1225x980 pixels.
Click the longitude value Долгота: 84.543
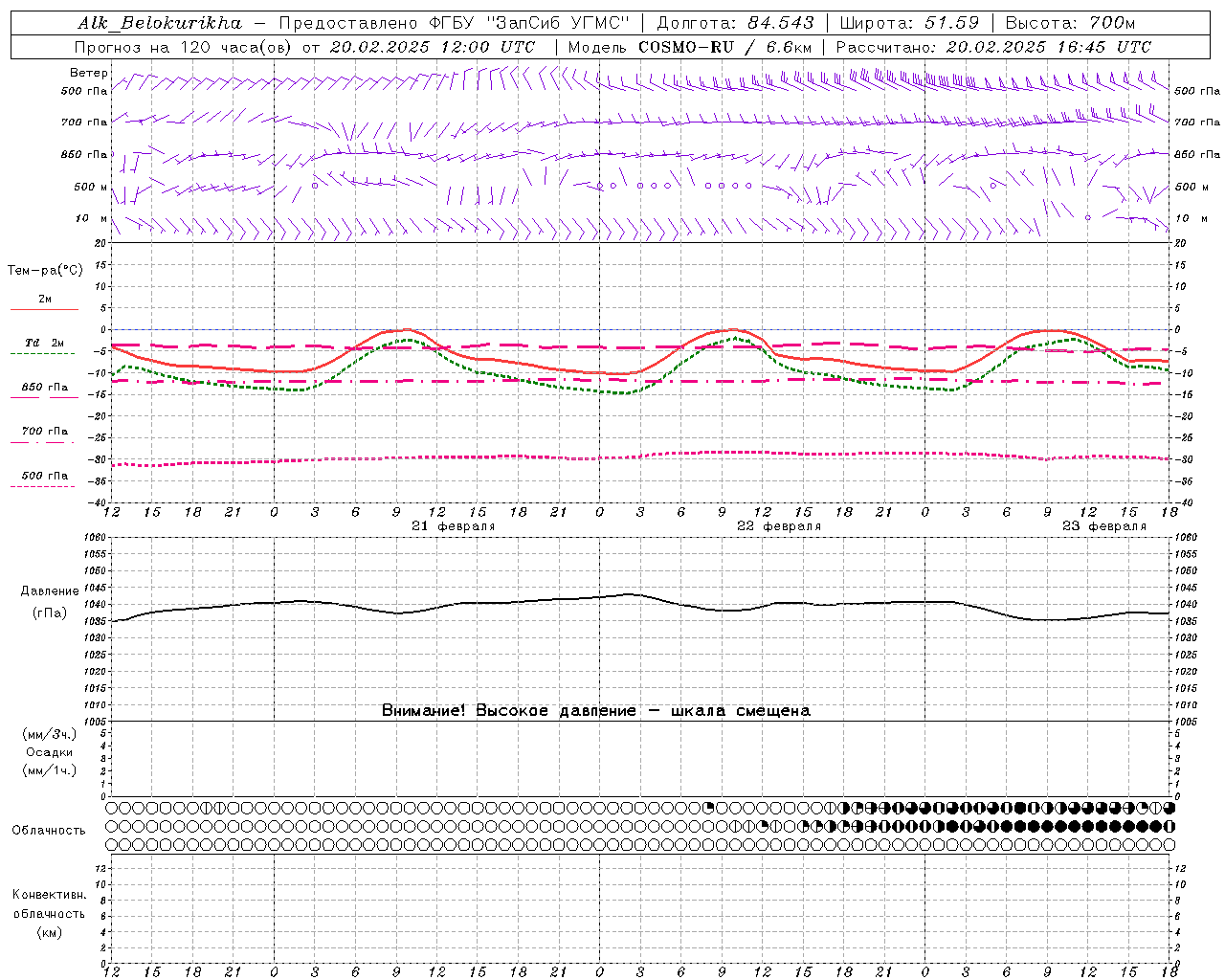[x=736, y=23]
